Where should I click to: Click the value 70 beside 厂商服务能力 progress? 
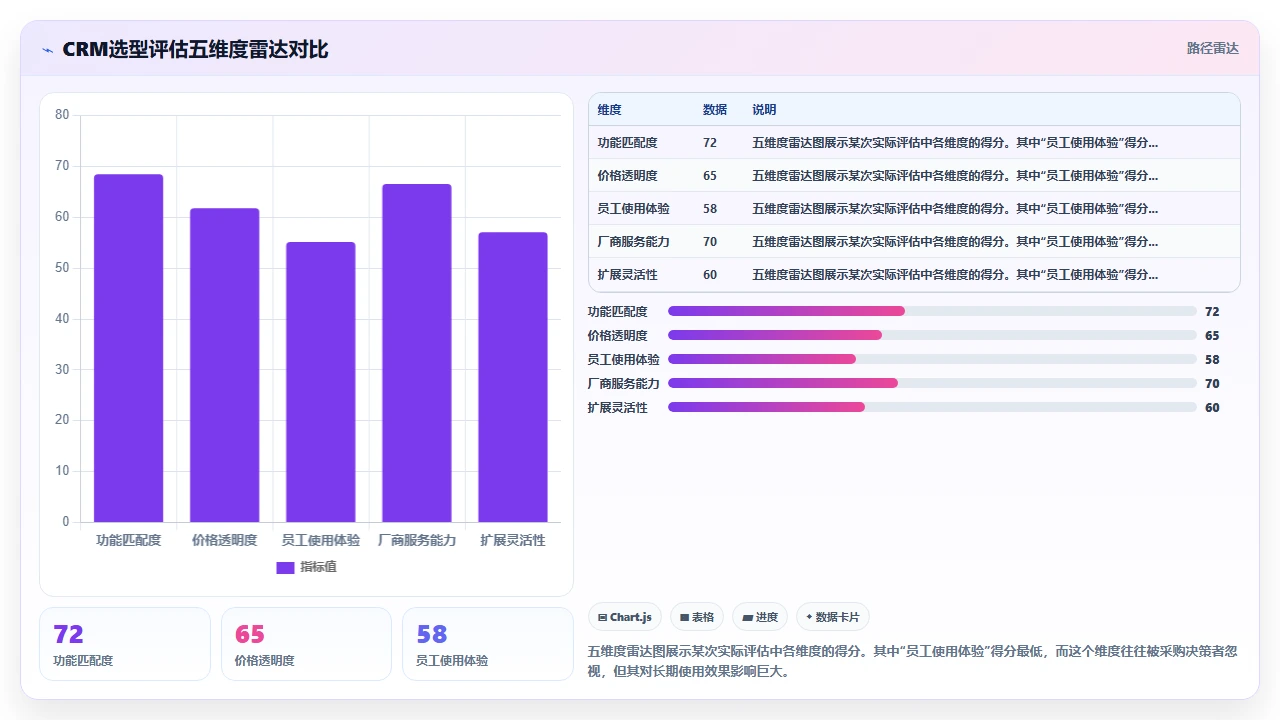[1212, 383]
